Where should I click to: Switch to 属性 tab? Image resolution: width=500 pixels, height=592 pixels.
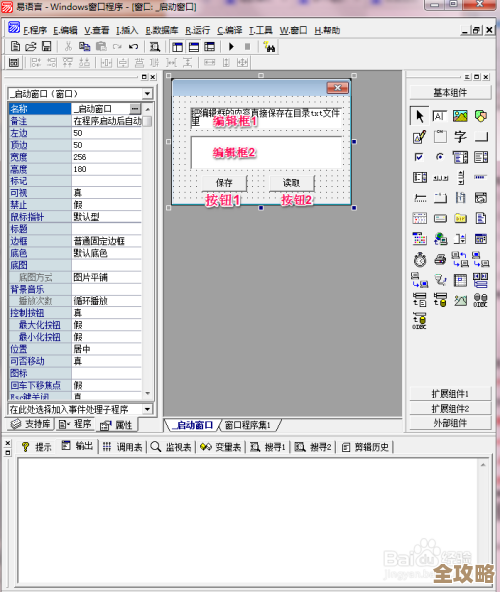point(116,426)
